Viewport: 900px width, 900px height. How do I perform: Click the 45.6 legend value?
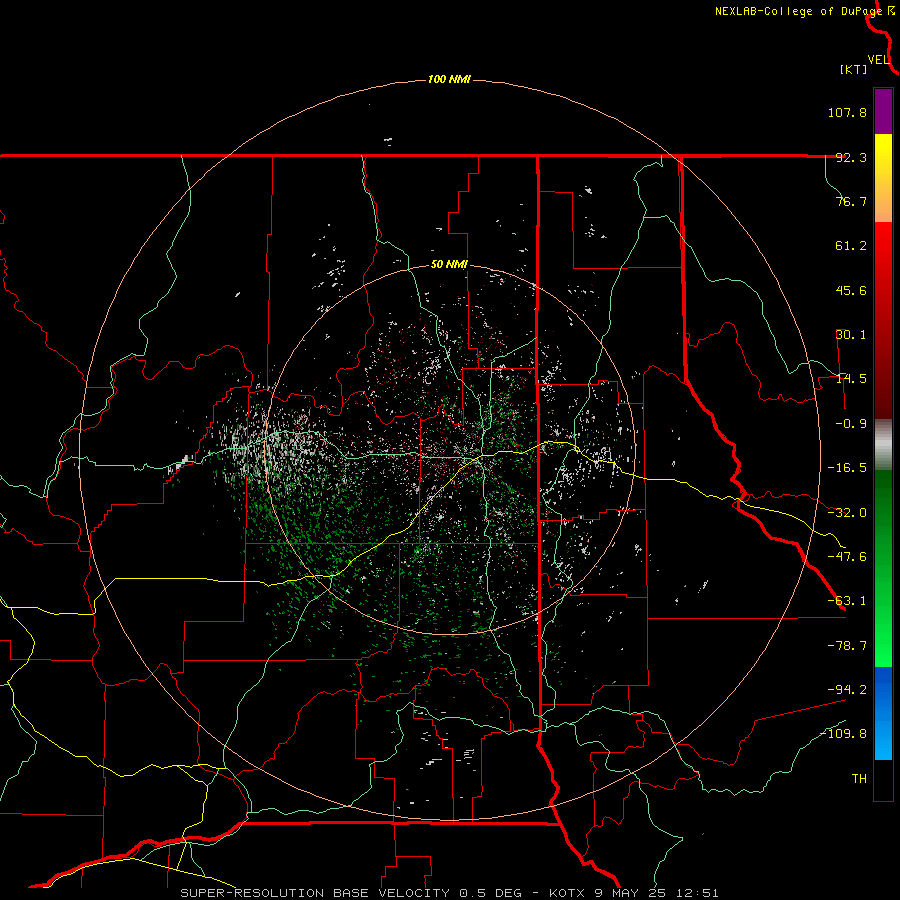851,290
